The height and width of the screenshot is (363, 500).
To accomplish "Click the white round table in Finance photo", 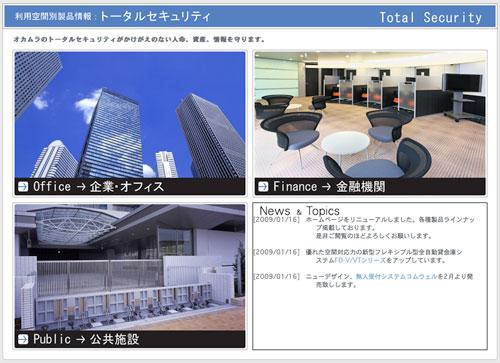I will [x=346, y=142].
